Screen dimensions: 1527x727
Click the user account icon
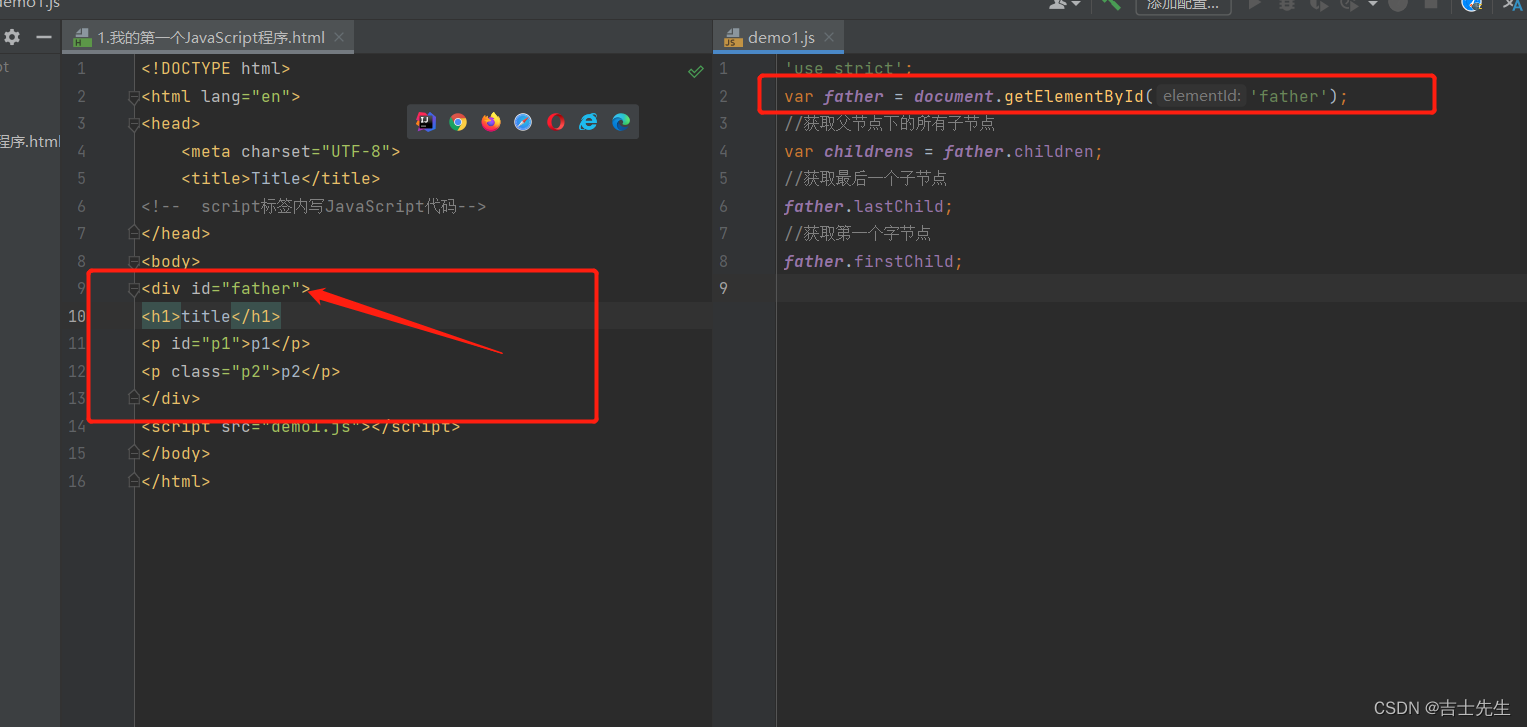[x=1060, y=5]
